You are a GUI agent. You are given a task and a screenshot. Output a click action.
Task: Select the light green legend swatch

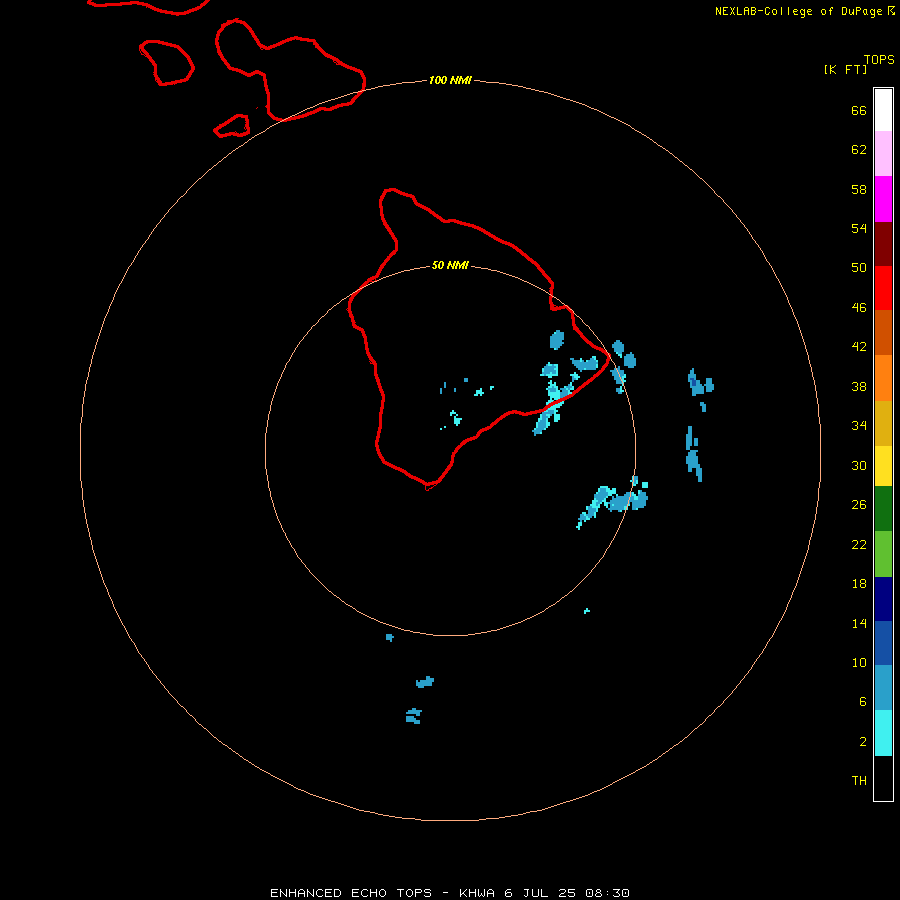coord(883,554)
